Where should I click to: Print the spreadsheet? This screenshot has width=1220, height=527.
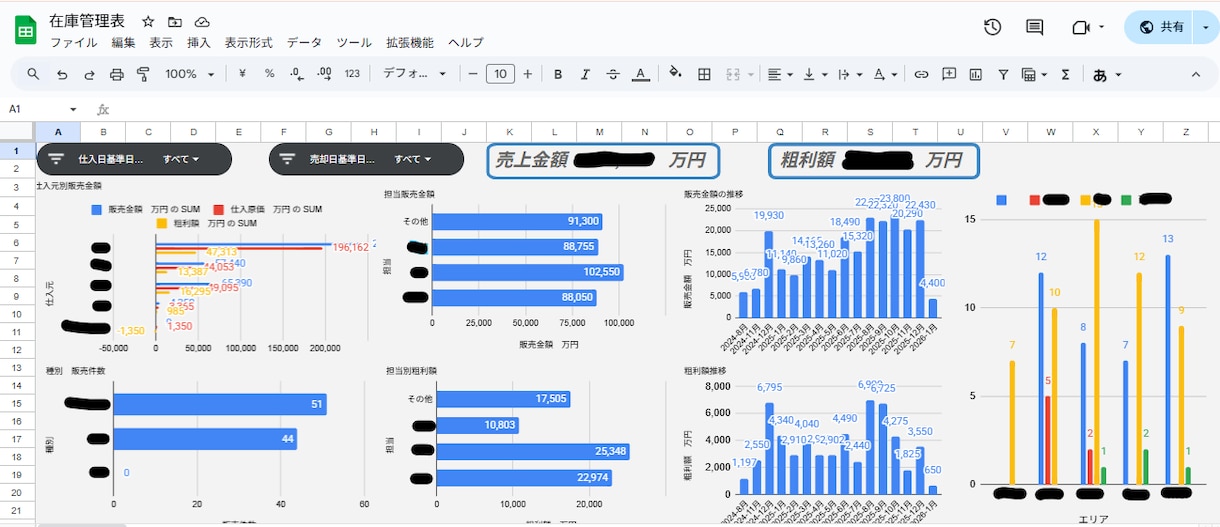[116, 74]
